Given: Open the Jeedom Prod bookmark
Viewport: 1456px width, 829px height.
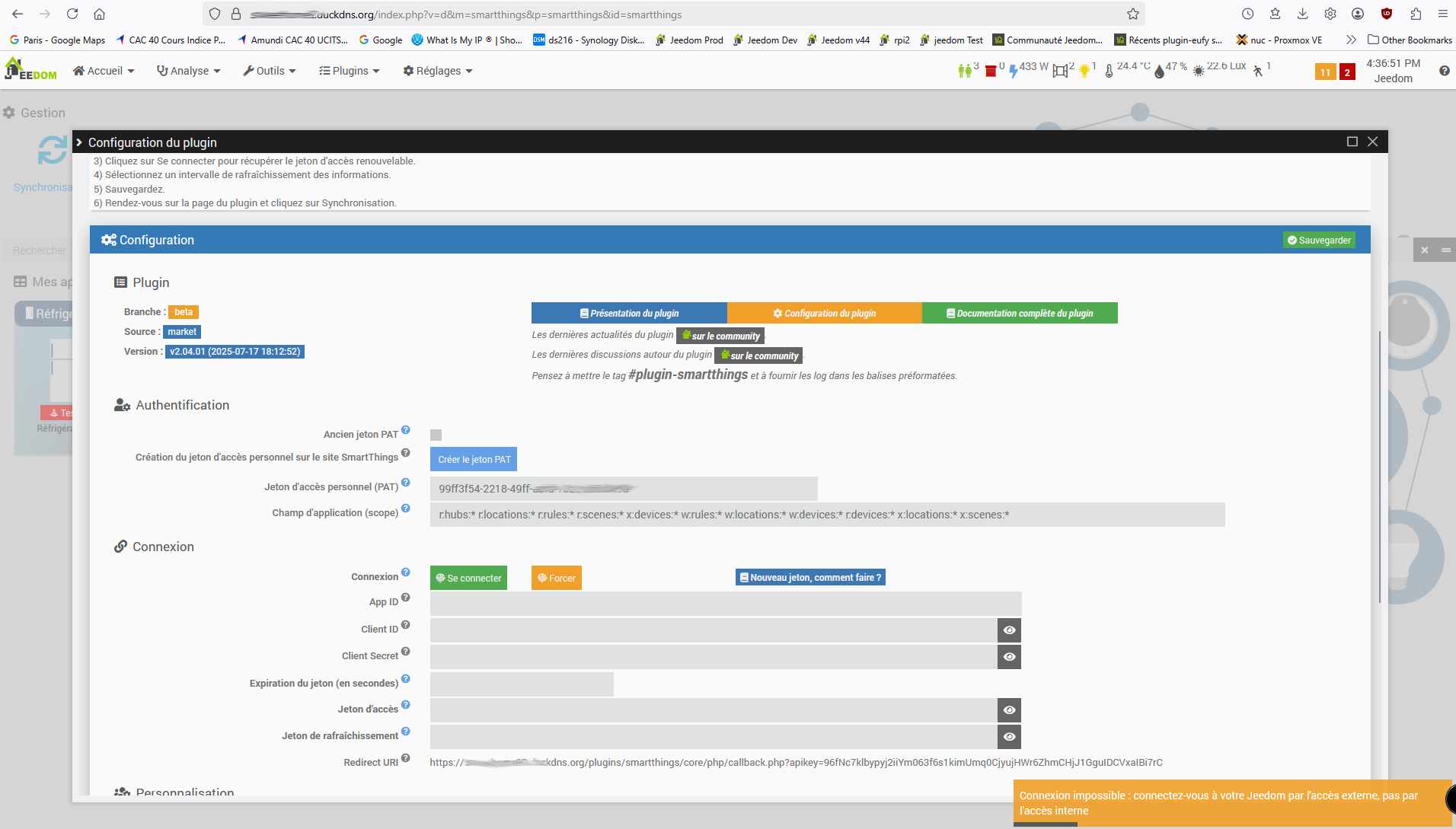Looking at the screenshot, I should (x=689, y=40).
